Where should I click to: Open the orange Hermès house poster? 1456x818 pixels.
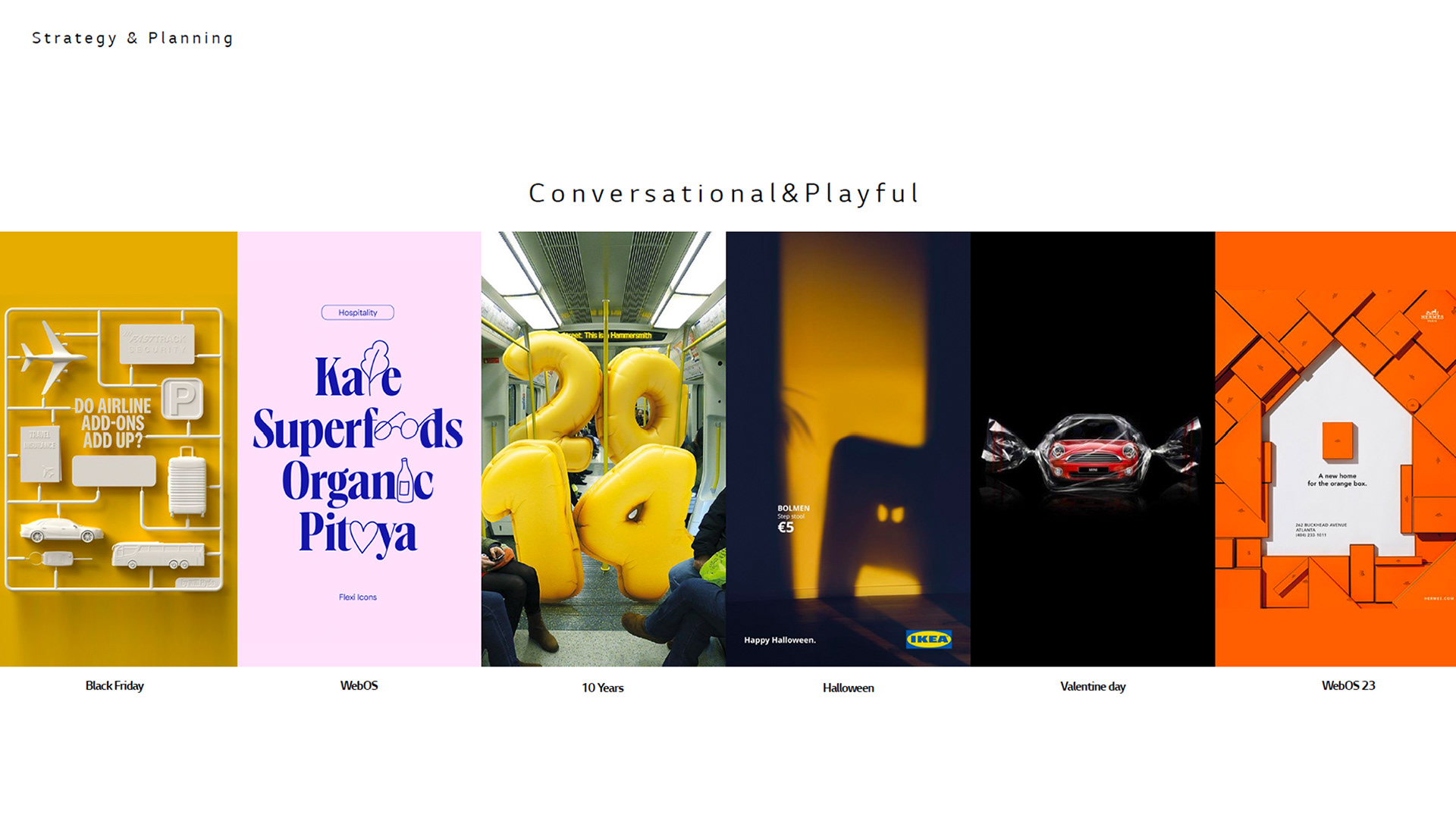[x=1335, y=449]
